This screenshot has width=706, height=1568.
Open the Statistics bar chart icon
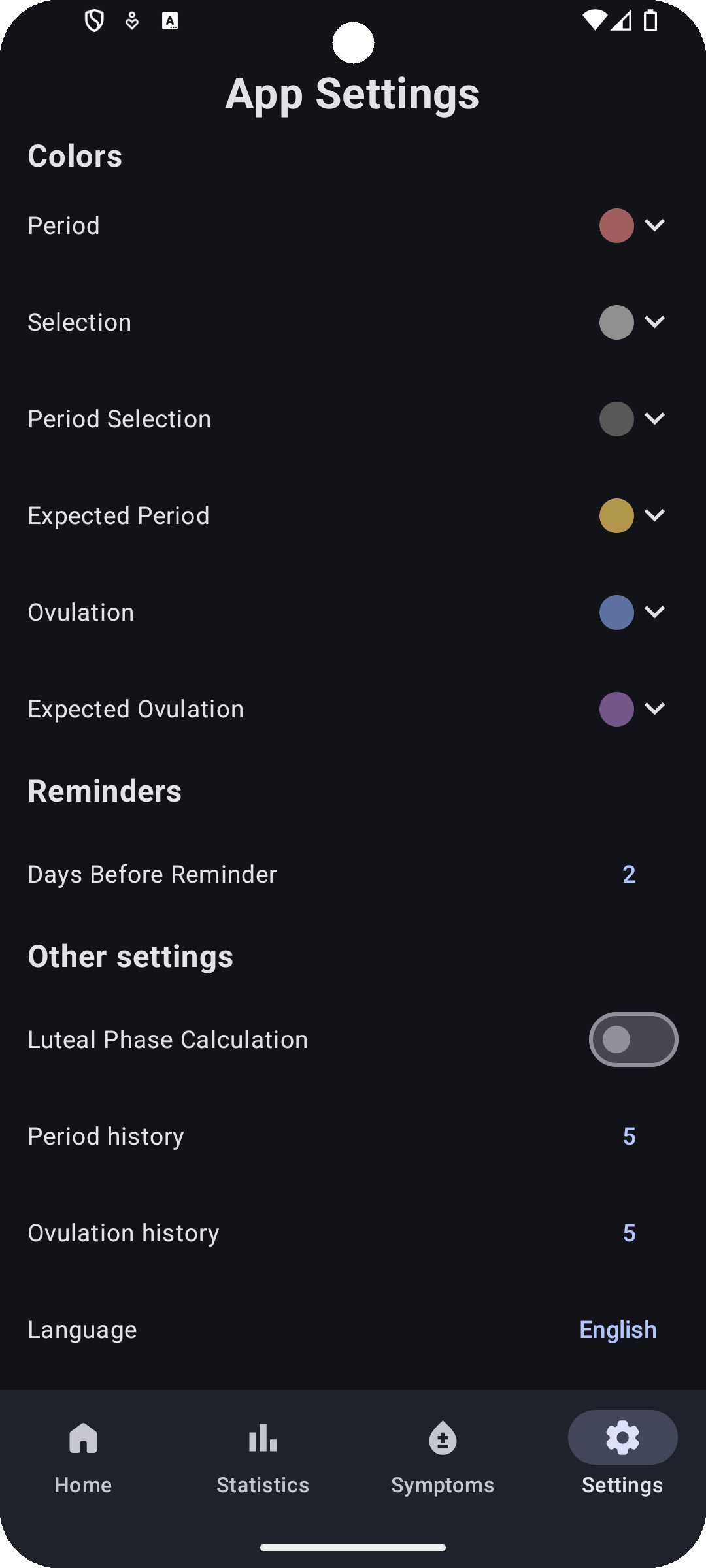(x=263, y=1438)
